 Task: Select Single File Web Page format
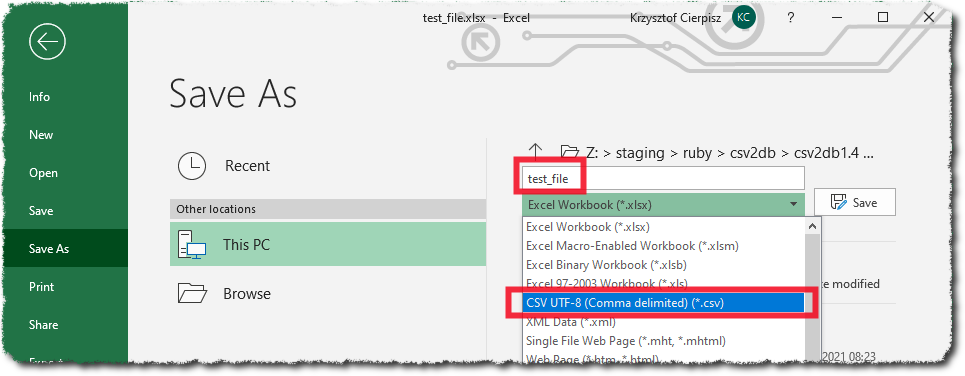point(625,340)
